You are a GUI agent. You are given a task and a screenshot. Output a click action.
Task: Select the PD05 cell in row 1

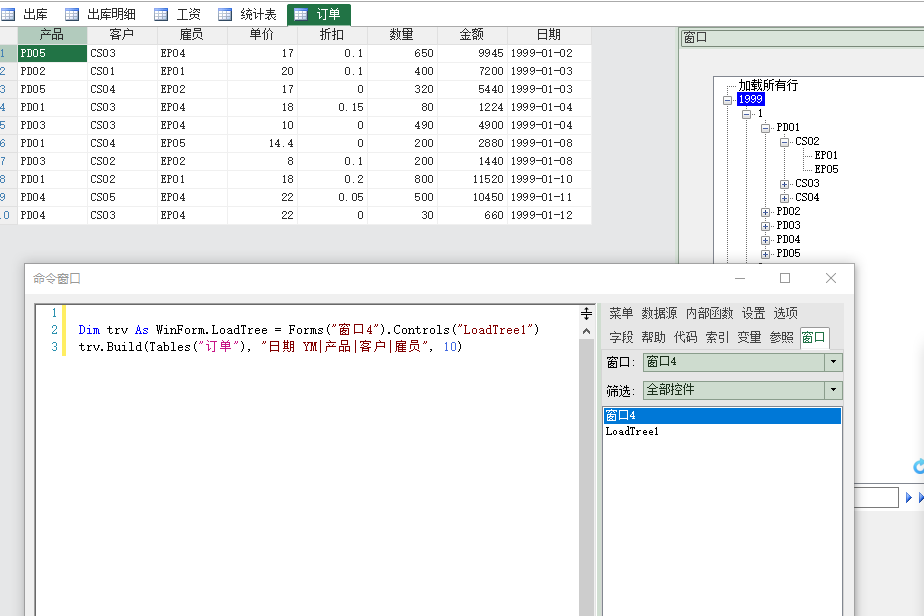(x=52, y=53)
